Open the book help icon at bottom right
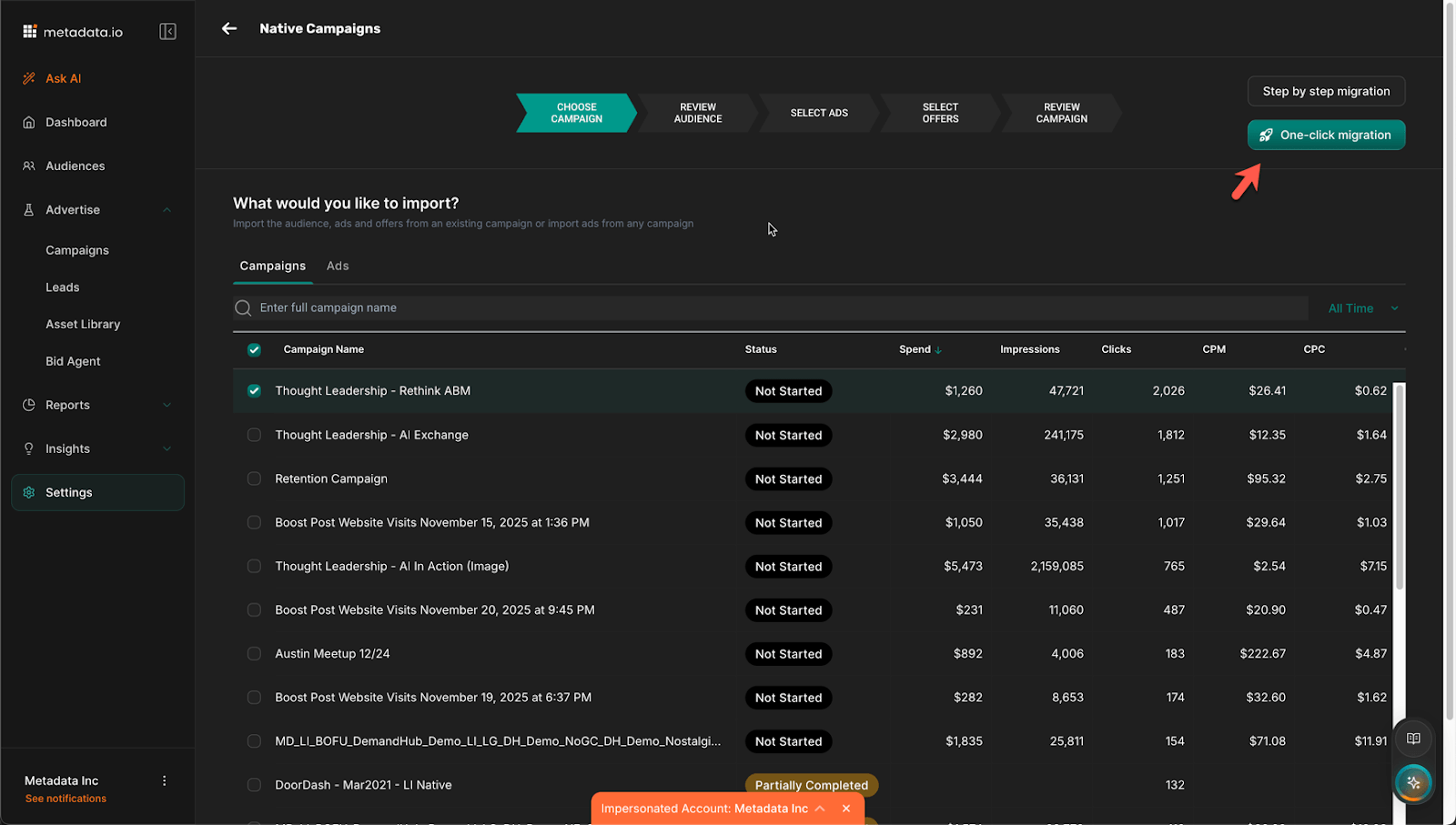The width and height of the screenshot is (1456, 825). 1413,739
